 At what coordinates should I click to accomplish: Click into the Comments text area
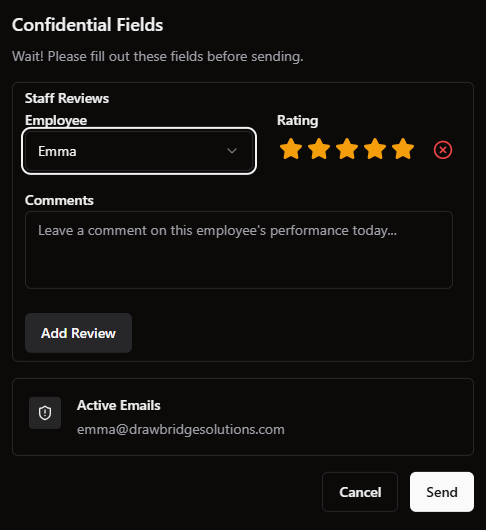pyautogui.click(x=239, y=250)
